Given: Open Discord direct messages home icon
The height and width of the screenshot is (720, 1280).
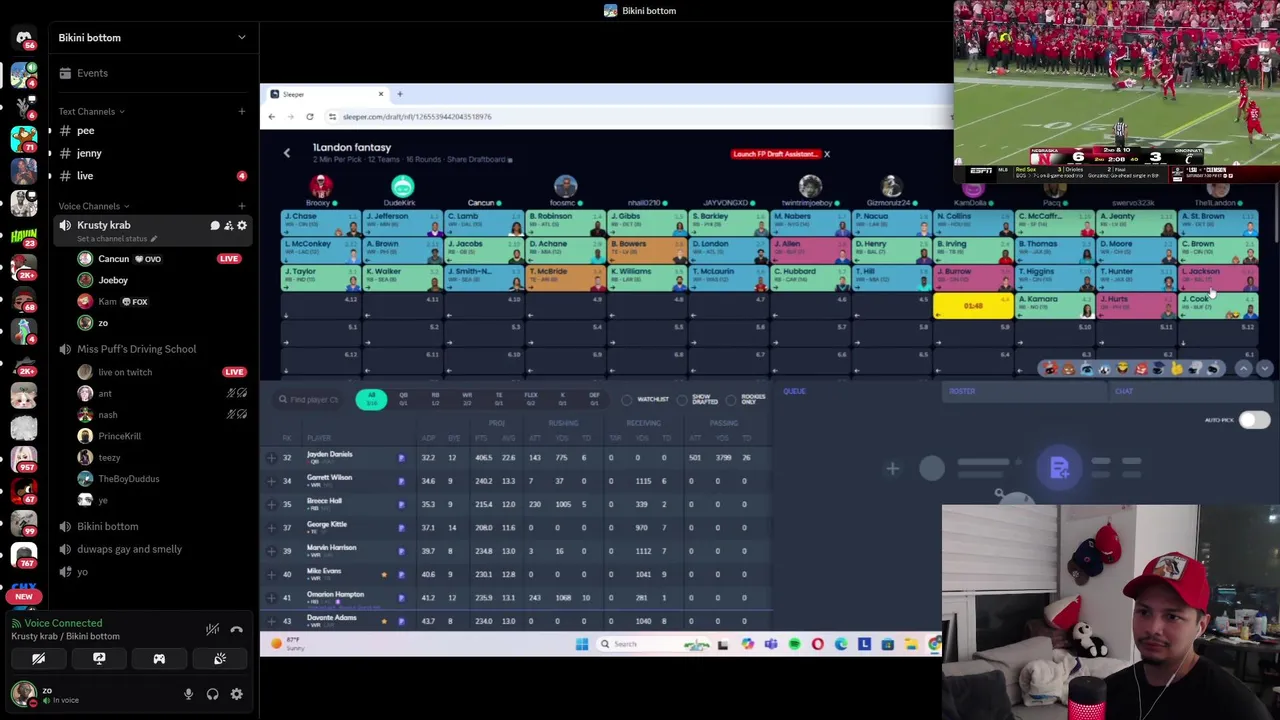Looking at the screenshot, I should pos(24,38).
